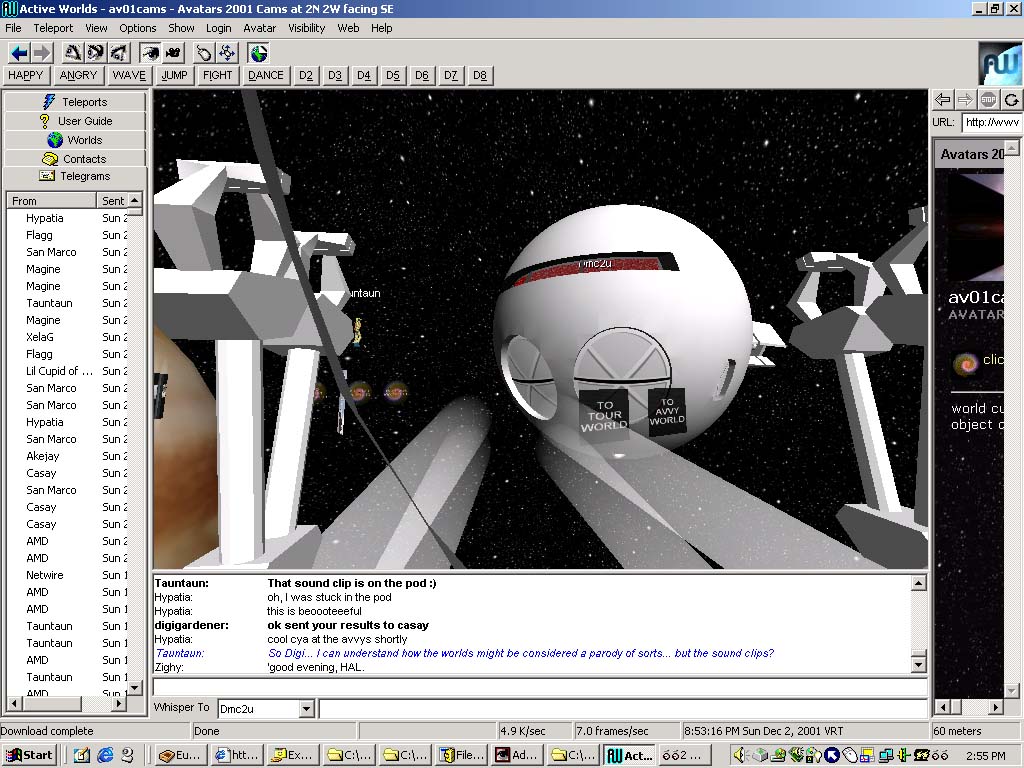Toggle mouse mode icon in toolbar
Viewport: 1024px width, 768px height.
tap(204, 53)
